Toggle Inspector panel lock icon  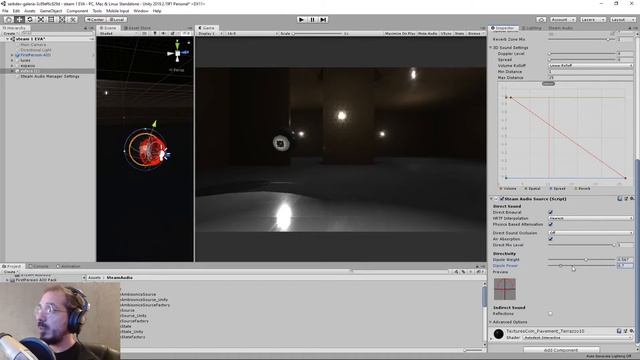tap(630, 28)
